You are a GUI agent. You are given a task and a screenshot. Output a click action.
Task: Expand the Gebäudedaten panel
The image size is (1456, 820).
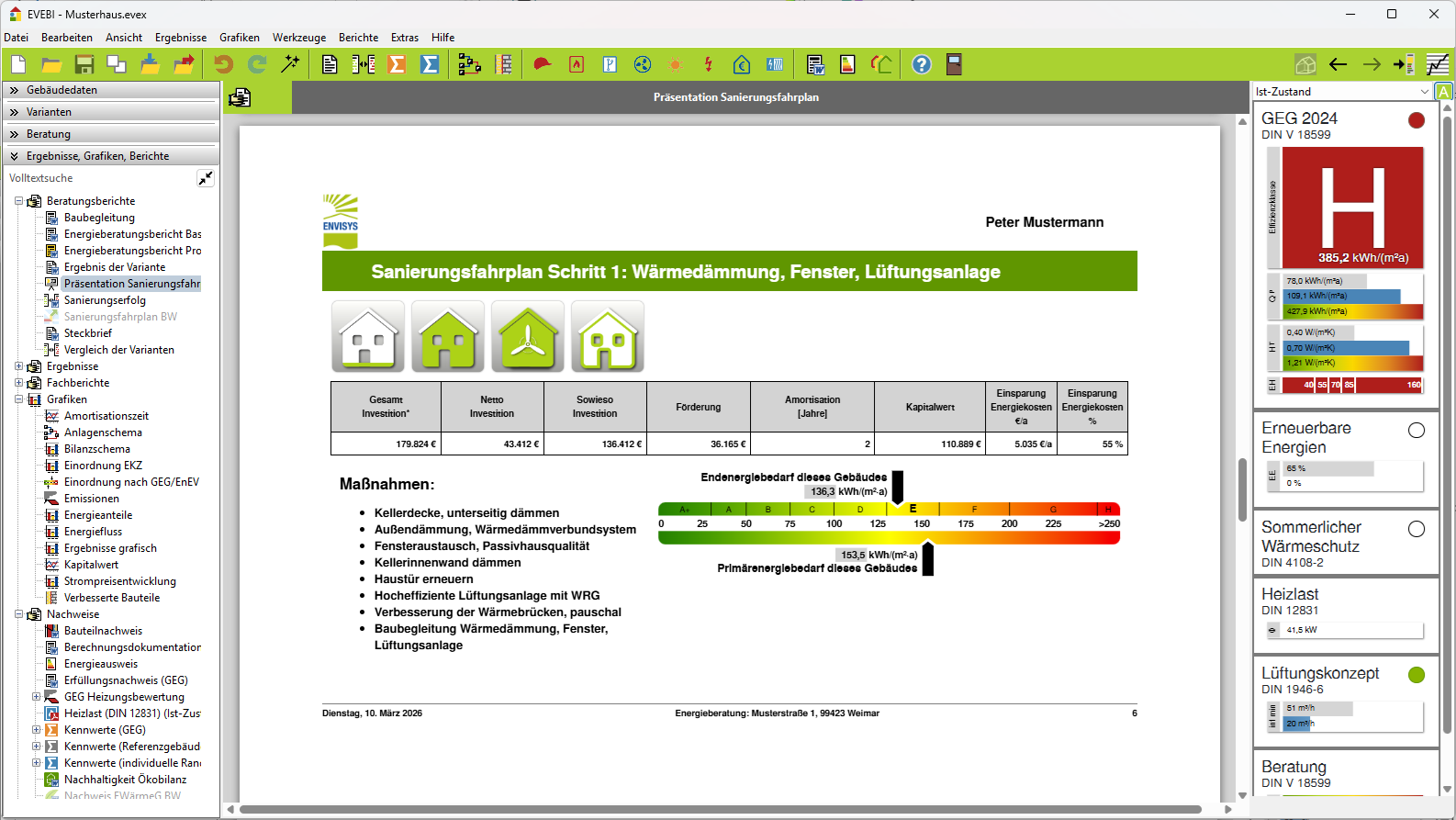(x=111, y=90)
